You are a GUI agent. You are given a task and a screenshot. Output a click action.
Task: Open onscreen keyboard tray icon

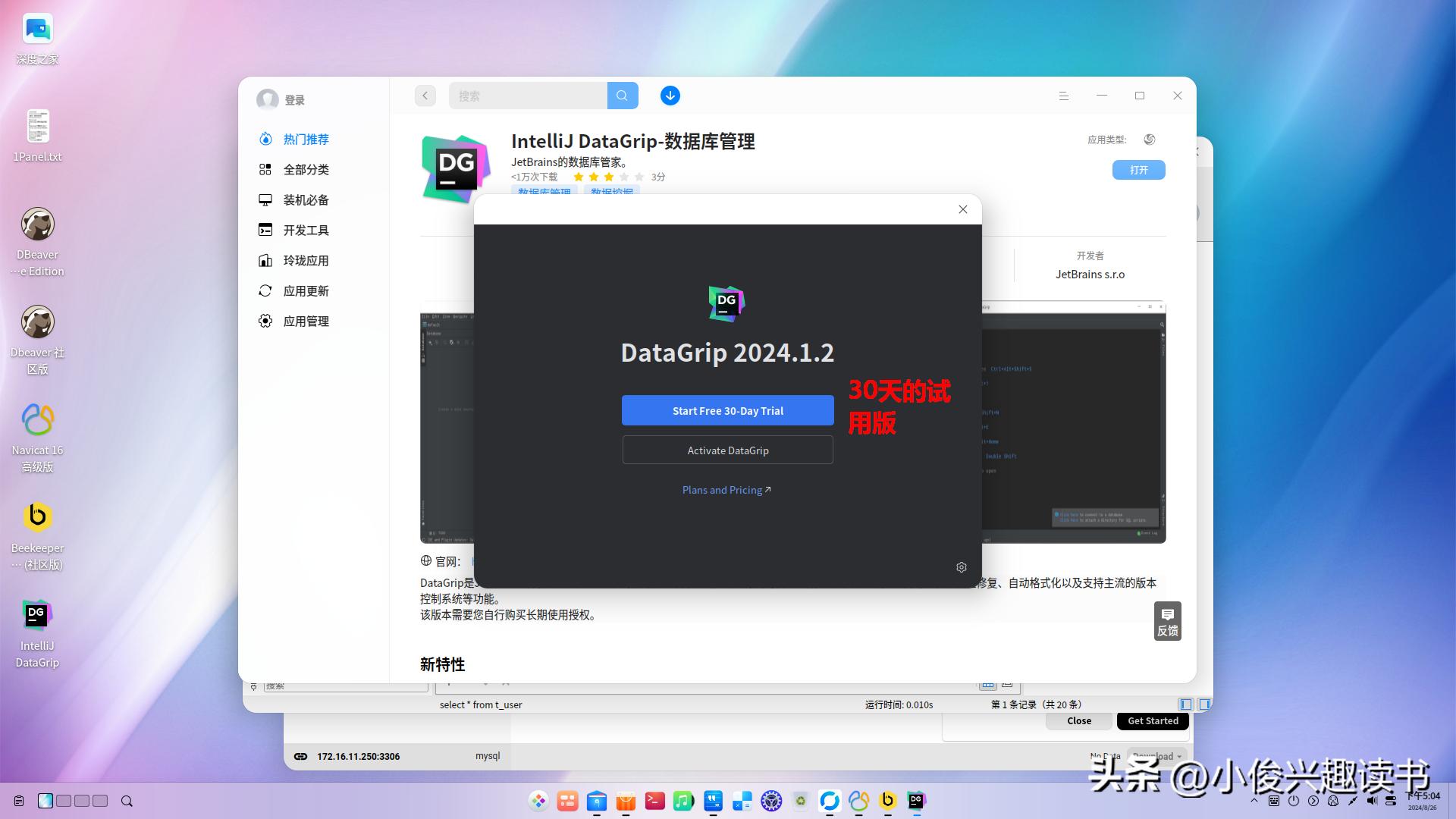click(x=1273, y=801)
